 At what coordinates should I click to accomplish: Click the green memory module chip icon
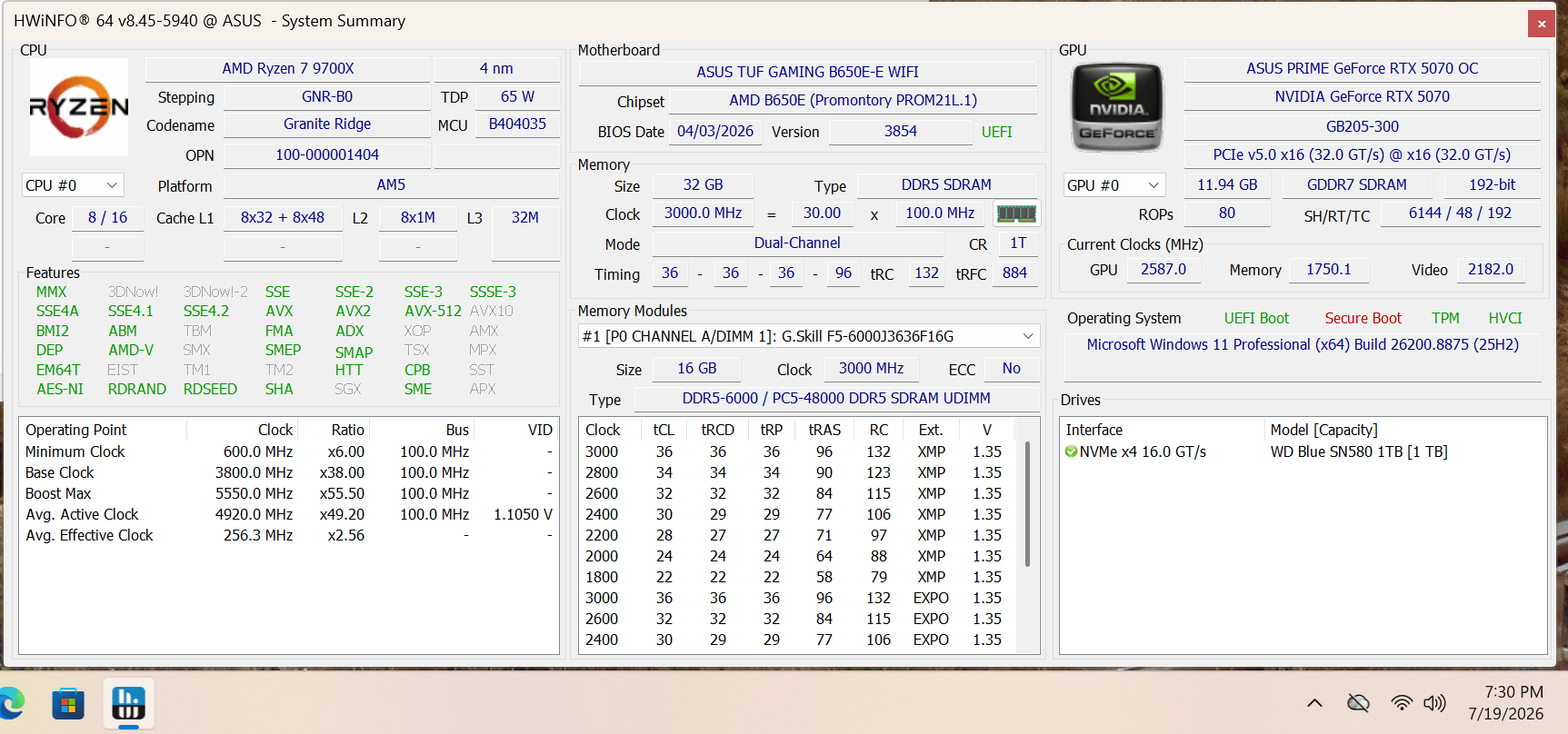tap(1016, 214)
